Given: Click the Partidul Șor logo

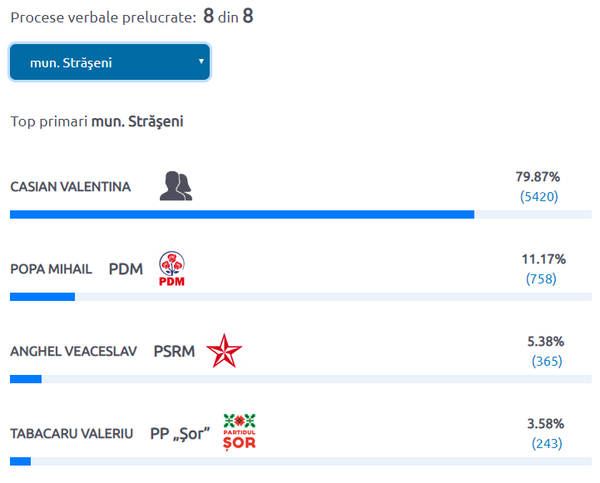Looking at the screenshot, I should click(x=240, y=432).
